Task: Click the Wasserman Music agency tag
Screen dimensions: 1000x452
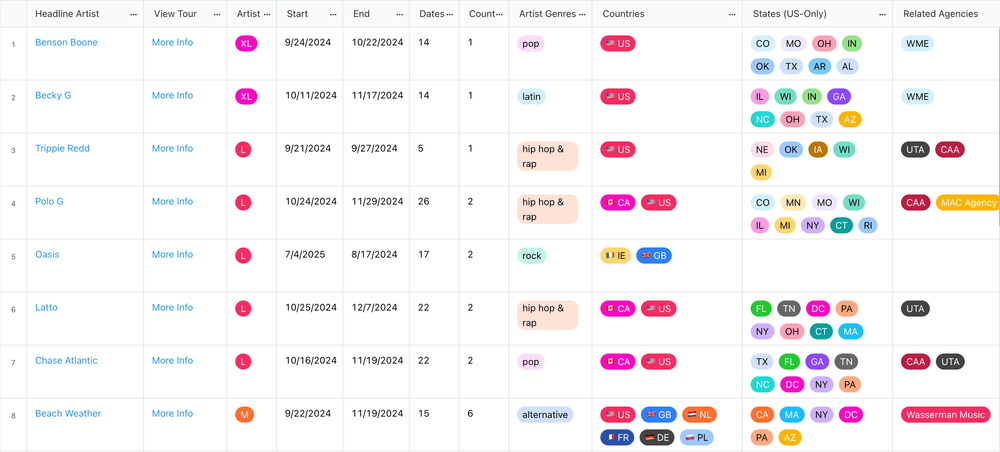Action: [946, 414]
